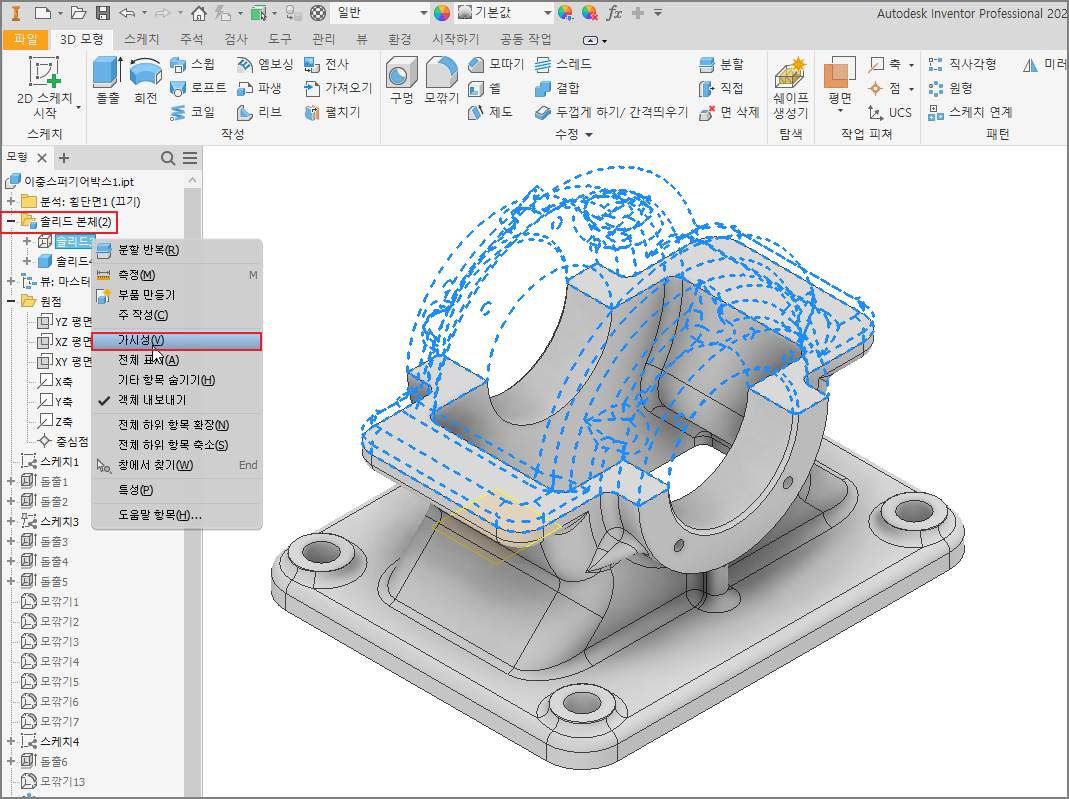The height and width of the screenshot is (799, 1069).
Task: Click the Save icon in quick access toolbar
Action: (x=102, y=13)
